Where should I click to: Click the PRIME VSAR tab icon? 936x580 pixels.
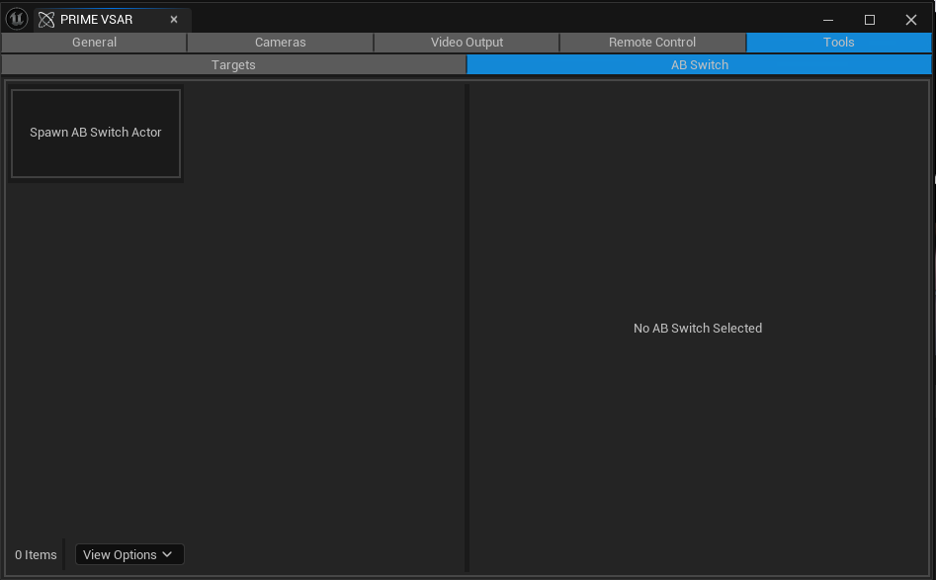(x=46, y=20)
